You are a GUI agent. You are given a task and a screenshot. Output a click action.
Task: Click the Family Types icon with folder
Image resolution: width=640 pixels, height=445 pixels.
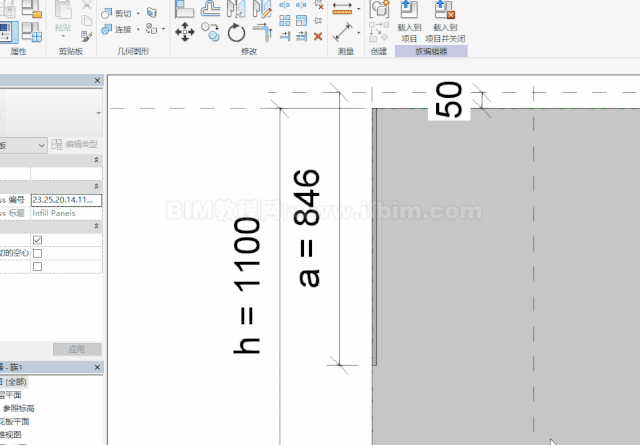[32, 9]
